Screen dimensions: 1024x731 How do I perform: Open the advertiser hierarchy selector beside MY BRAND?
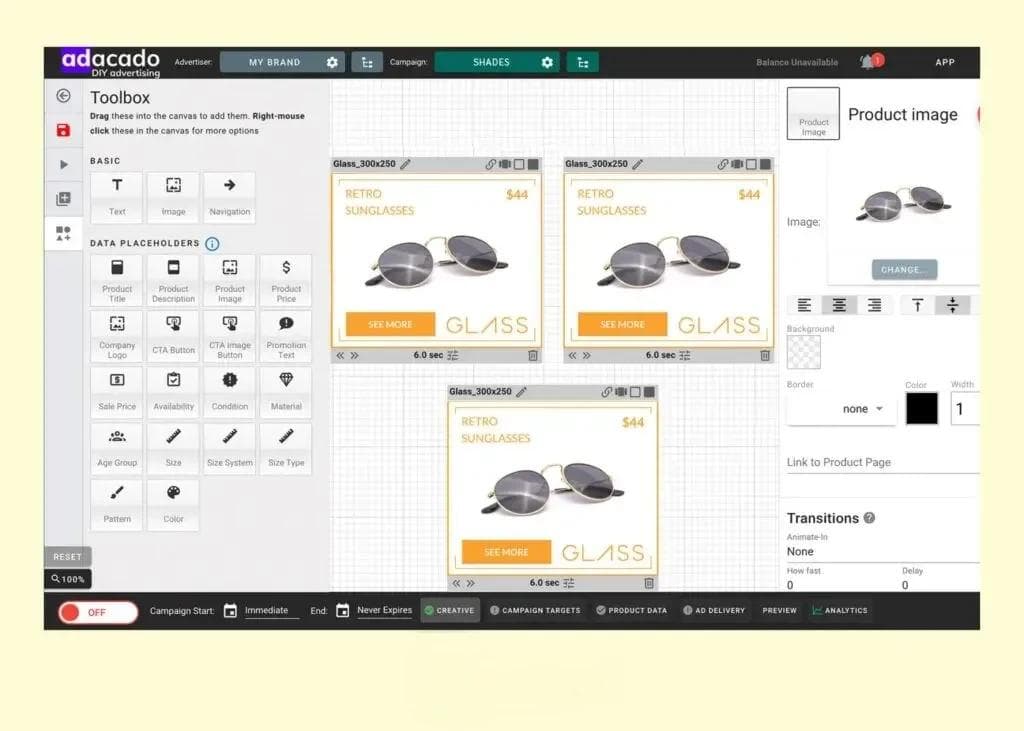coord(367,61)
